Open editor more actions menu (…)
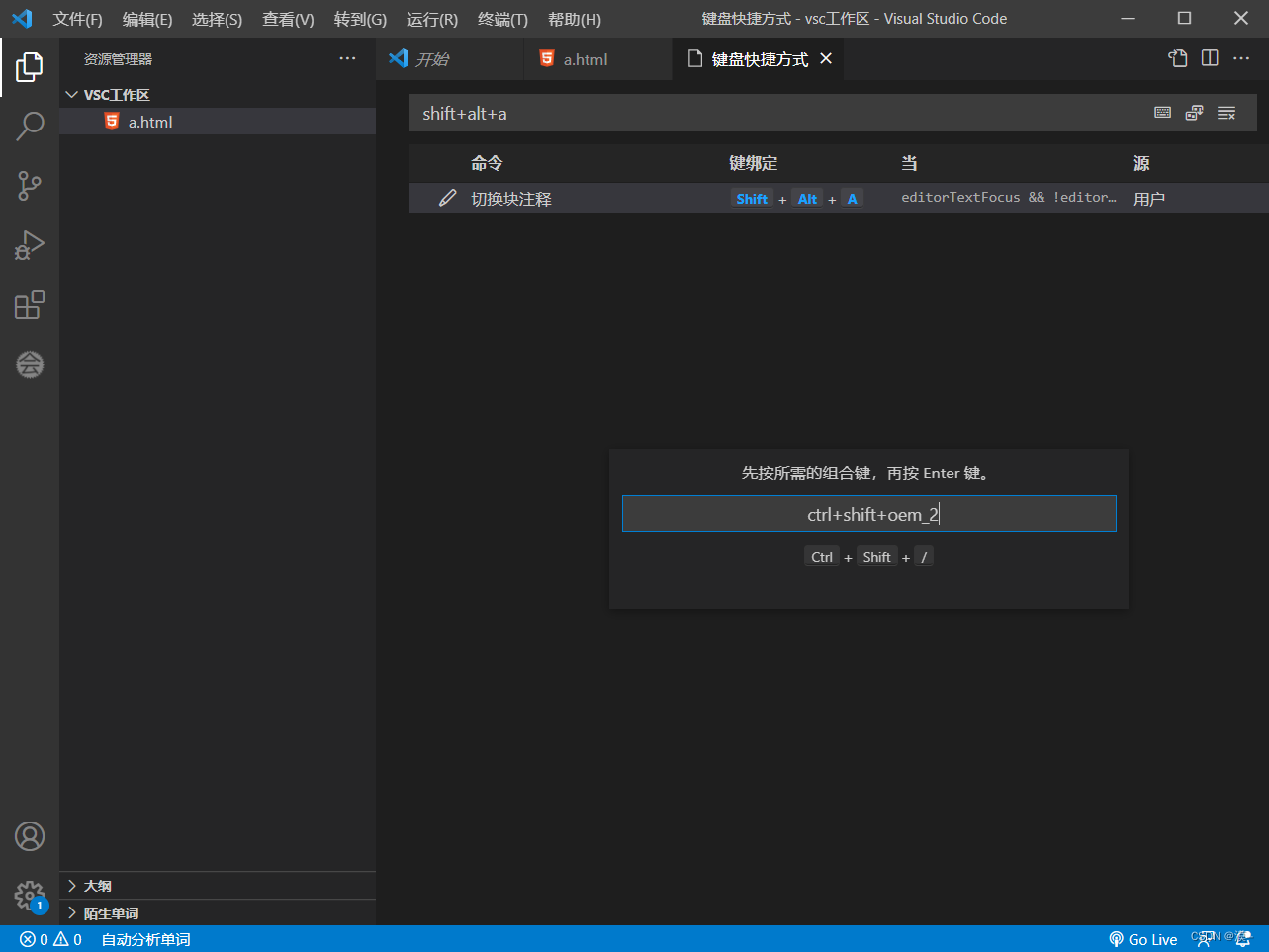The height and width of the screenshot is (952, 1269). (x=1241, y=58)
